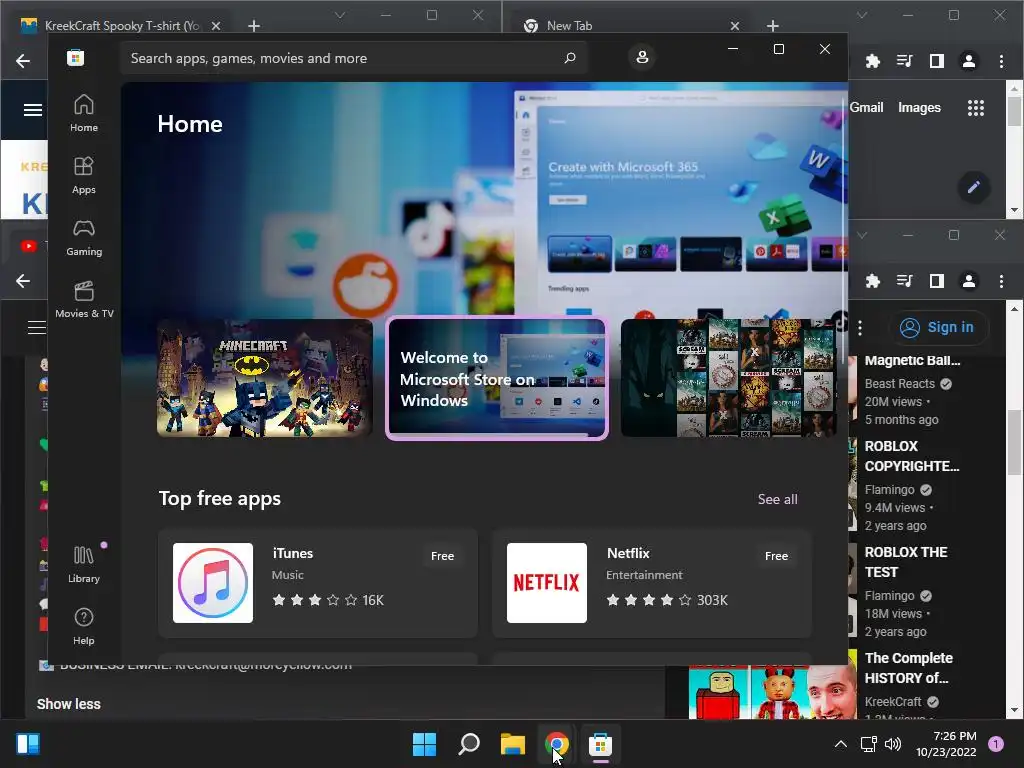Toggle side panel icon in top-right Chrome
Image resolution: width=1024 pixels, height=768 pixels.
click(x=936, y=61)
